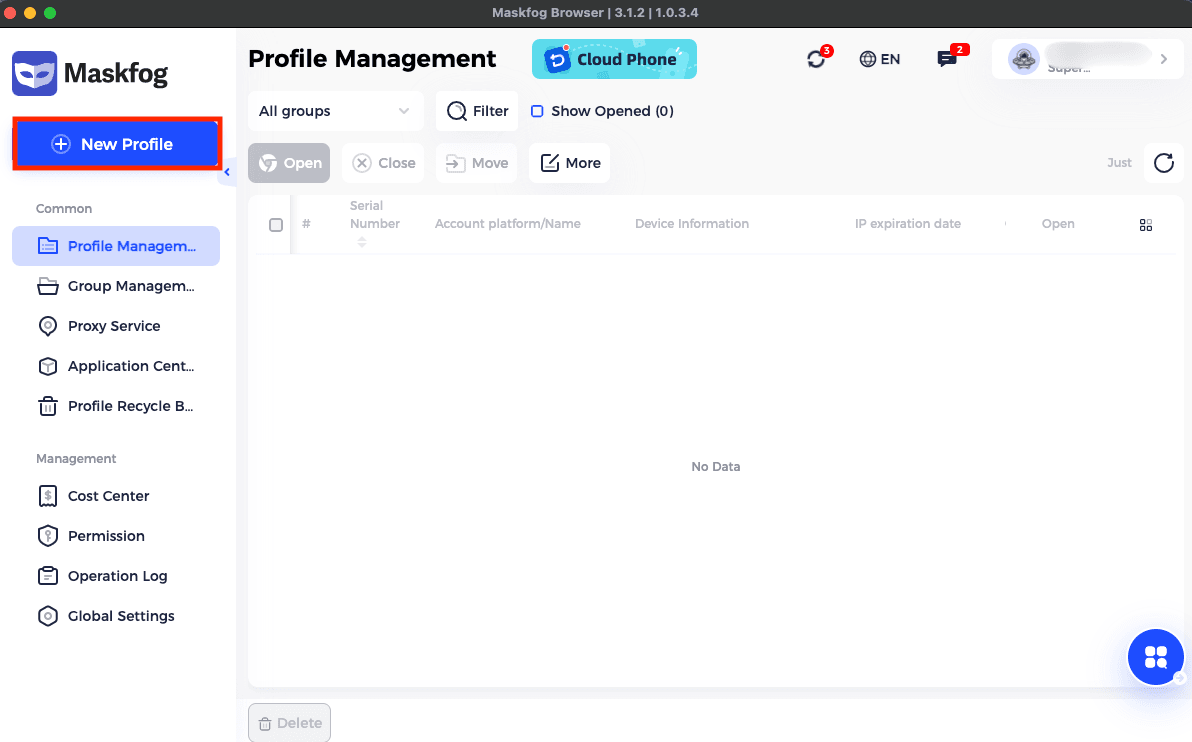
Task: Click the Global Settings gear icon
Action: point(48,616)
